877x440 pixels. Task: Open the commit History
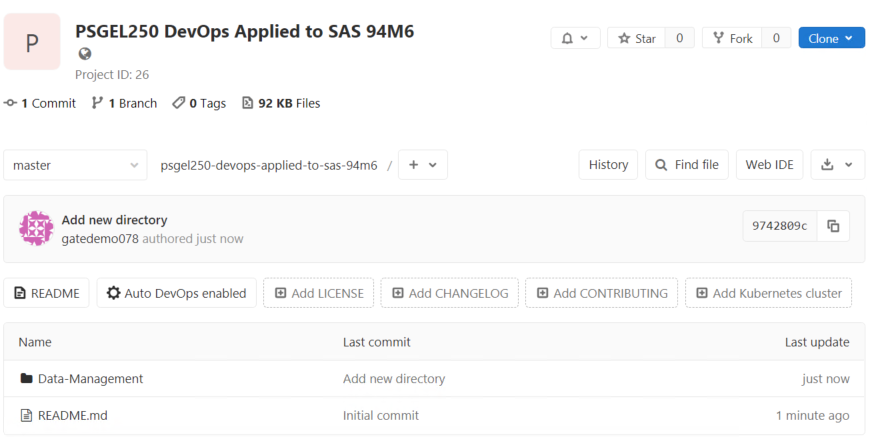click(608, 165)
